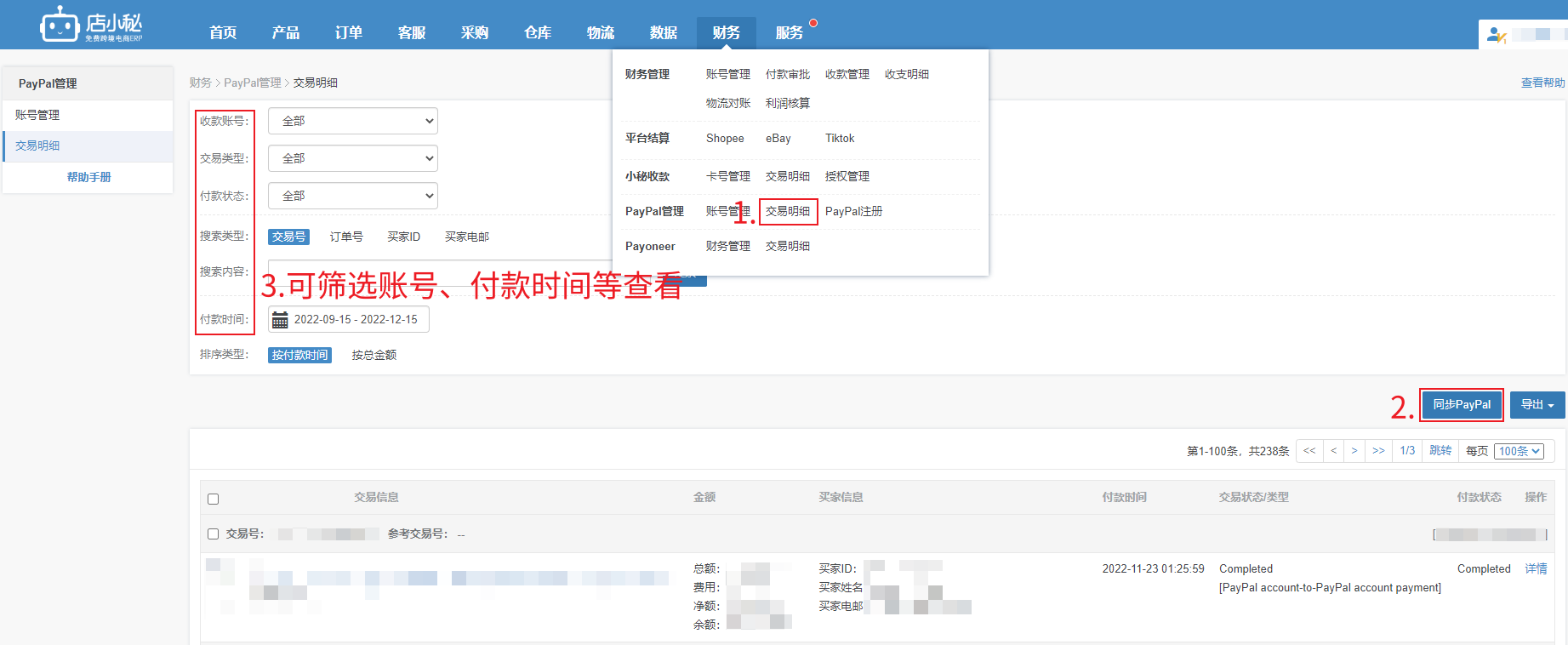The height and width of the screenshot is (645, 1568).
Task: Open 详情 for the Completed transaction
Action: pyautogui.click(x=1536, y=568)
